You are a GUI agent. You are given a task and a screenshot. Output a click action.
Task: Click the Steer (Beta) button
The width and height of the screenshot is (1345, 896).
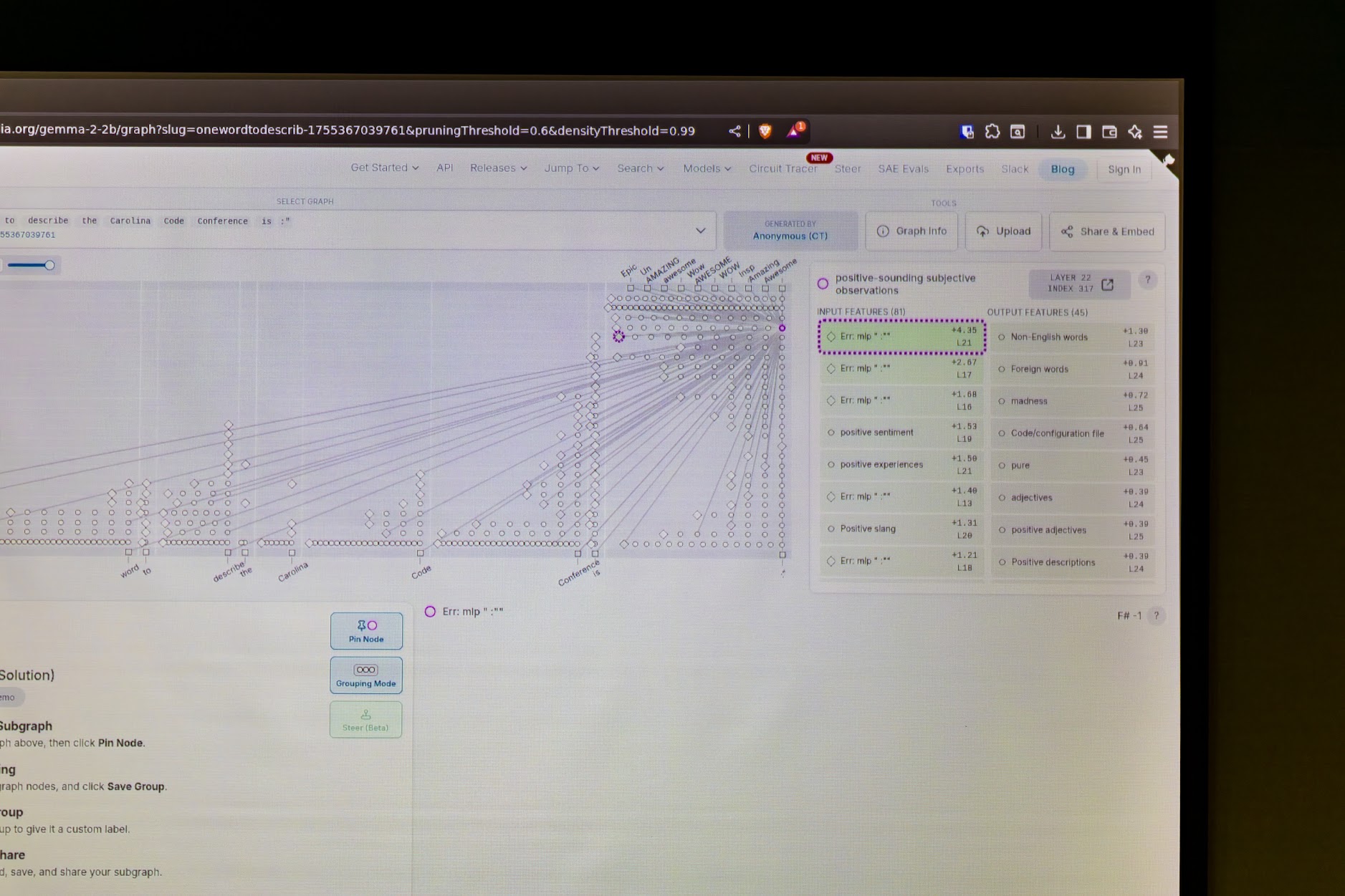point(366,720)
